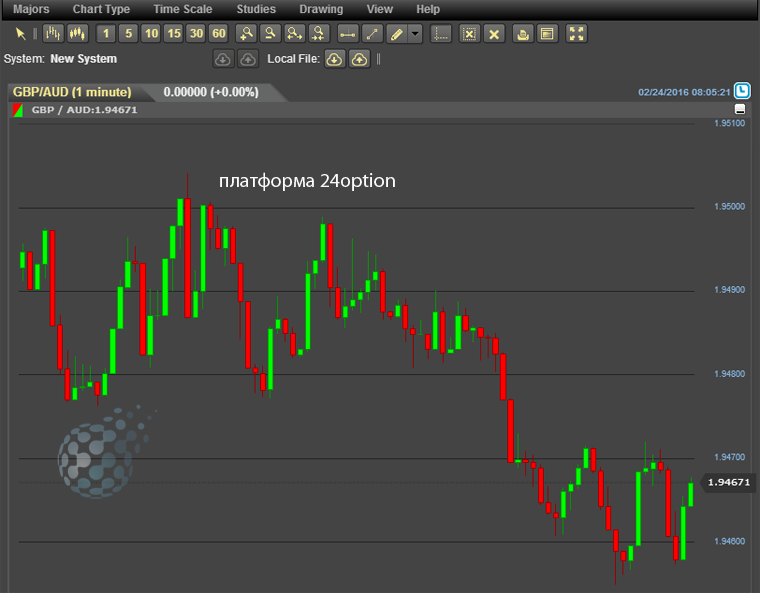Open the Chart Type menu
This screenshot has width=760, height=593.
click(101, 9)
